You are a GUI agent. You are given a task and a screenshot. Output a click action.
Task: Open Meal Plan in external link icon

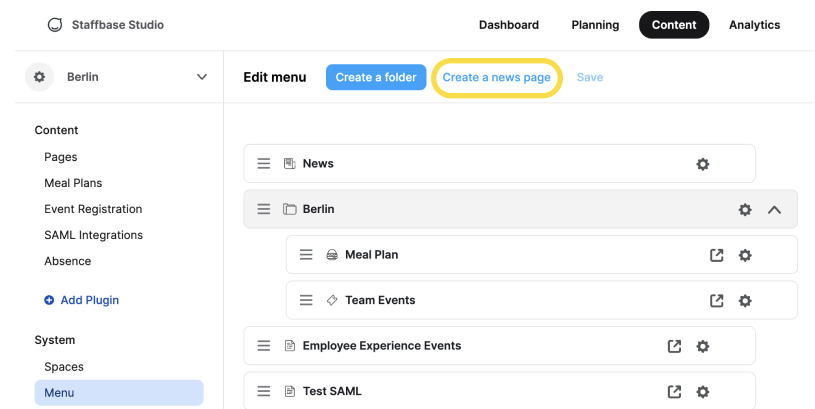pyautogui.click(x=717, y=255)
